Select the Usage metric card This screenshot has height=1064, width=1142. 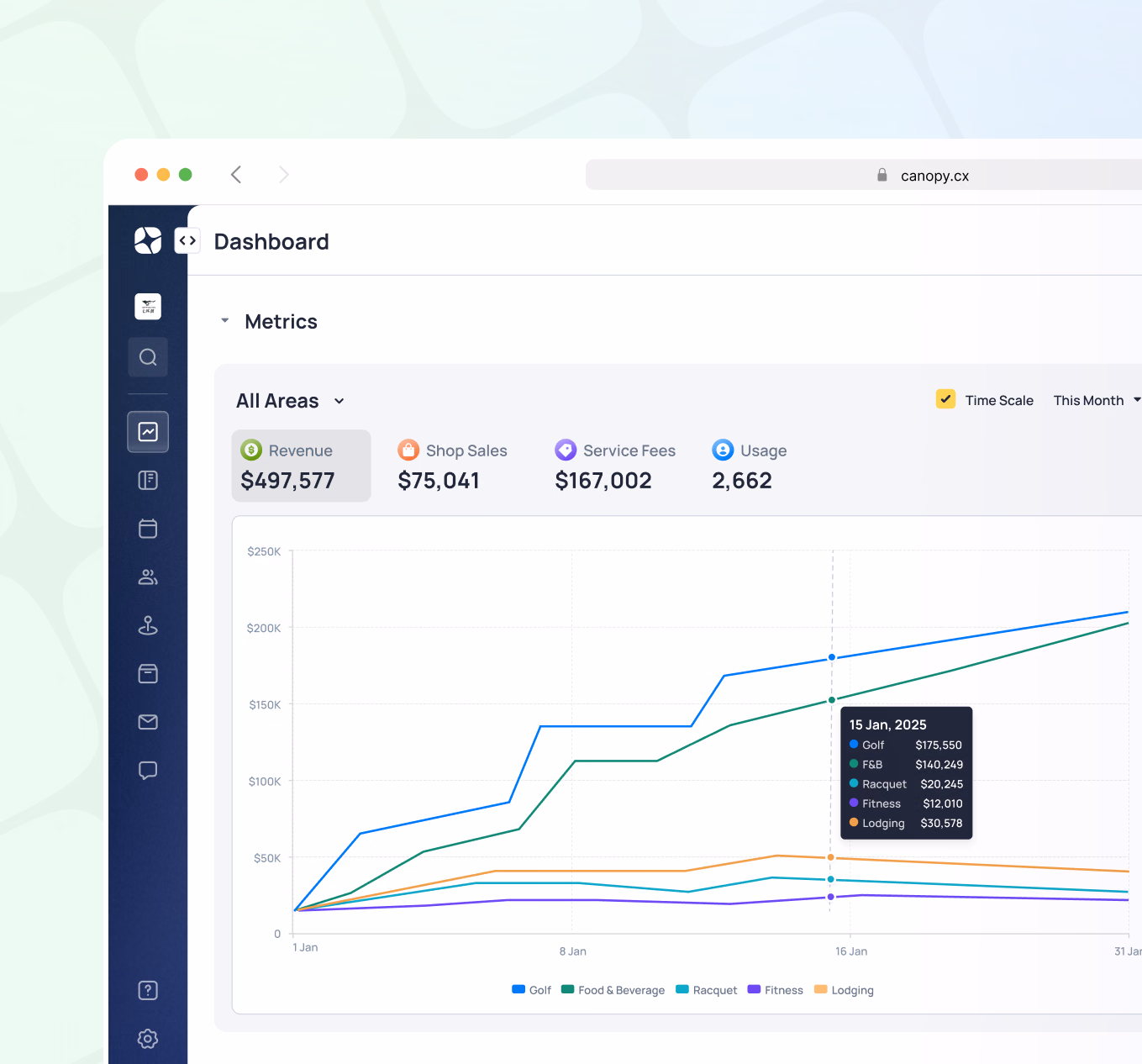pos(750,466)
